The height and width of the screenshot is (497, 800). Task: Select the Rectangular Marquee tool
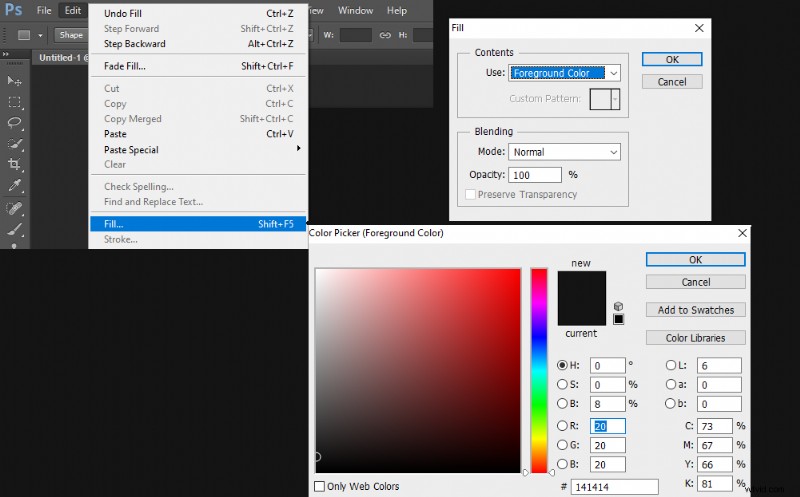click(14, 102)
